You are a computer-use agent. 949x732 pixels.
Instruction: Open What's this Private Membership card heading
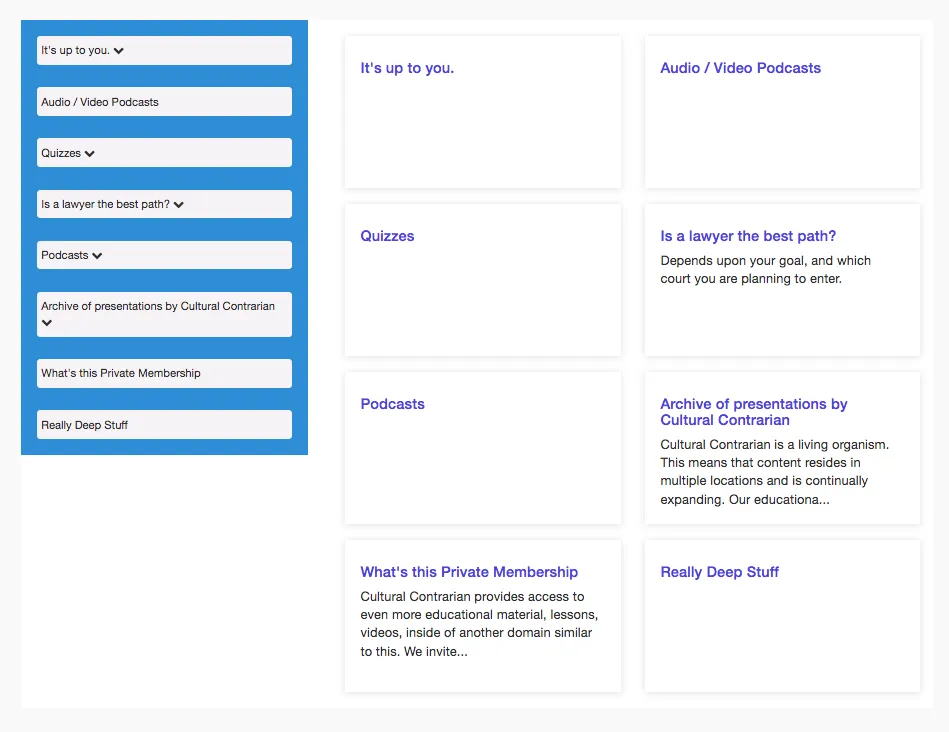coord(469,572)
